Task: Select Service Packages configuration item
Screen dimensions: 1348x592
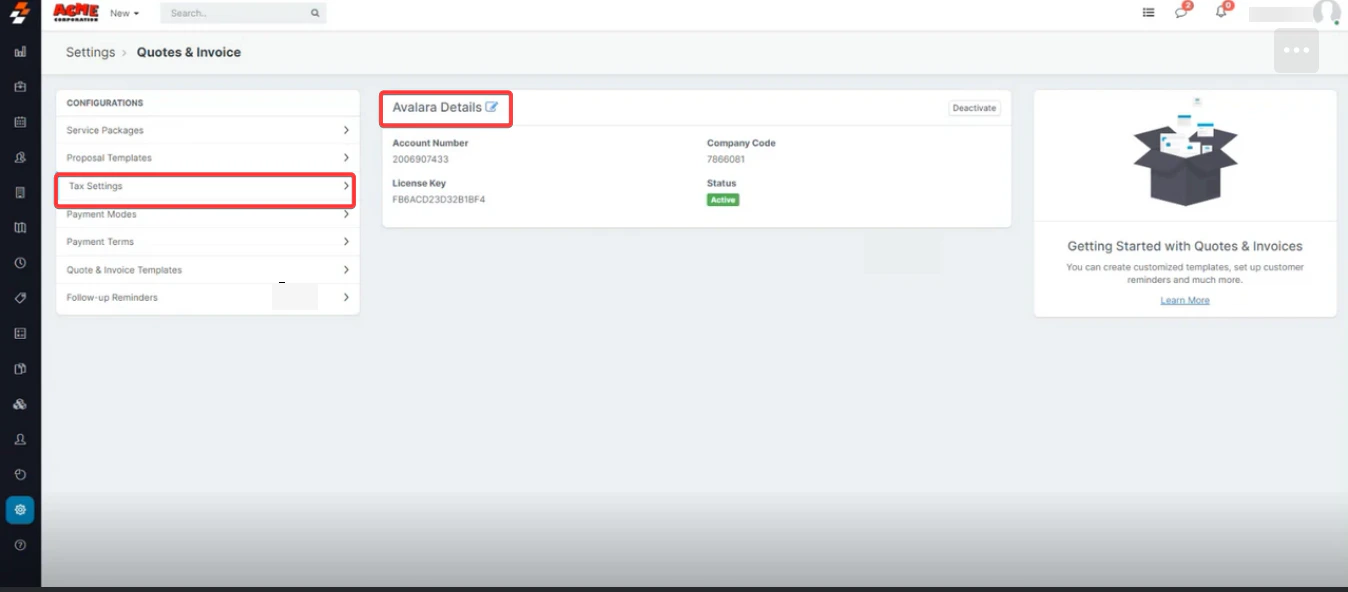Action: point(208,130)
